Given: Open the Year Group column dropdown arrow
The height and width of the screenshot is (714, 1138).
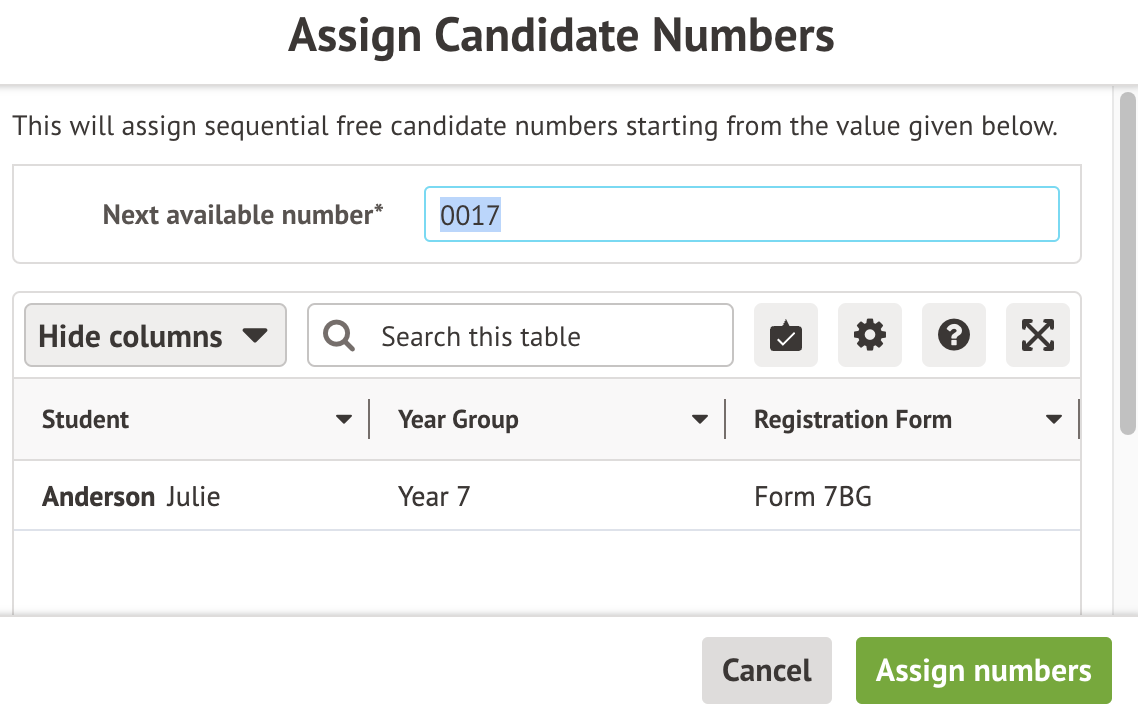Looking at the screenshot, I should [x=700, y=420].
